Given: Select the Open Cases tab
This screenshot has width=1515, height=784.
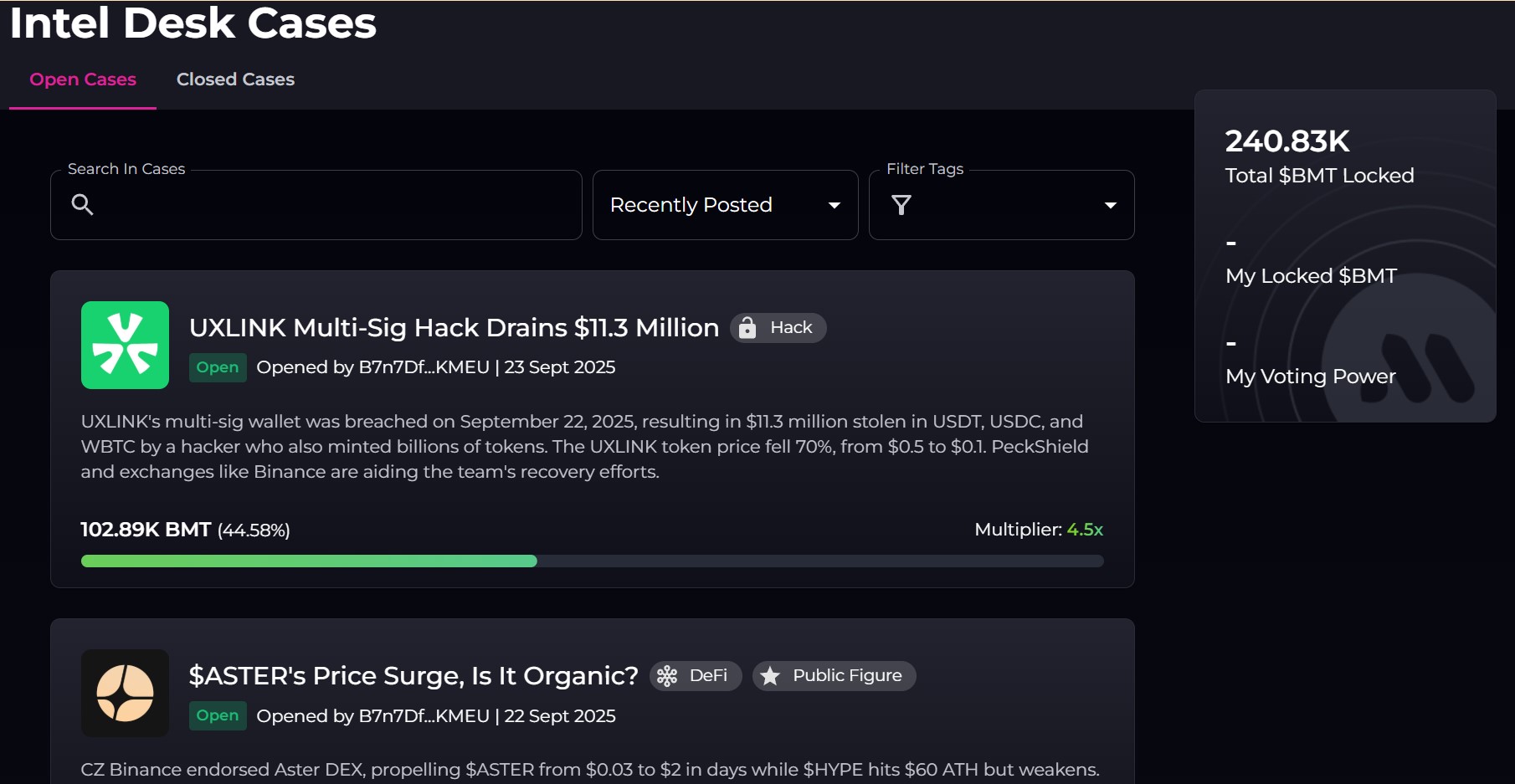Looking at the screenshot, I should 83,79.
